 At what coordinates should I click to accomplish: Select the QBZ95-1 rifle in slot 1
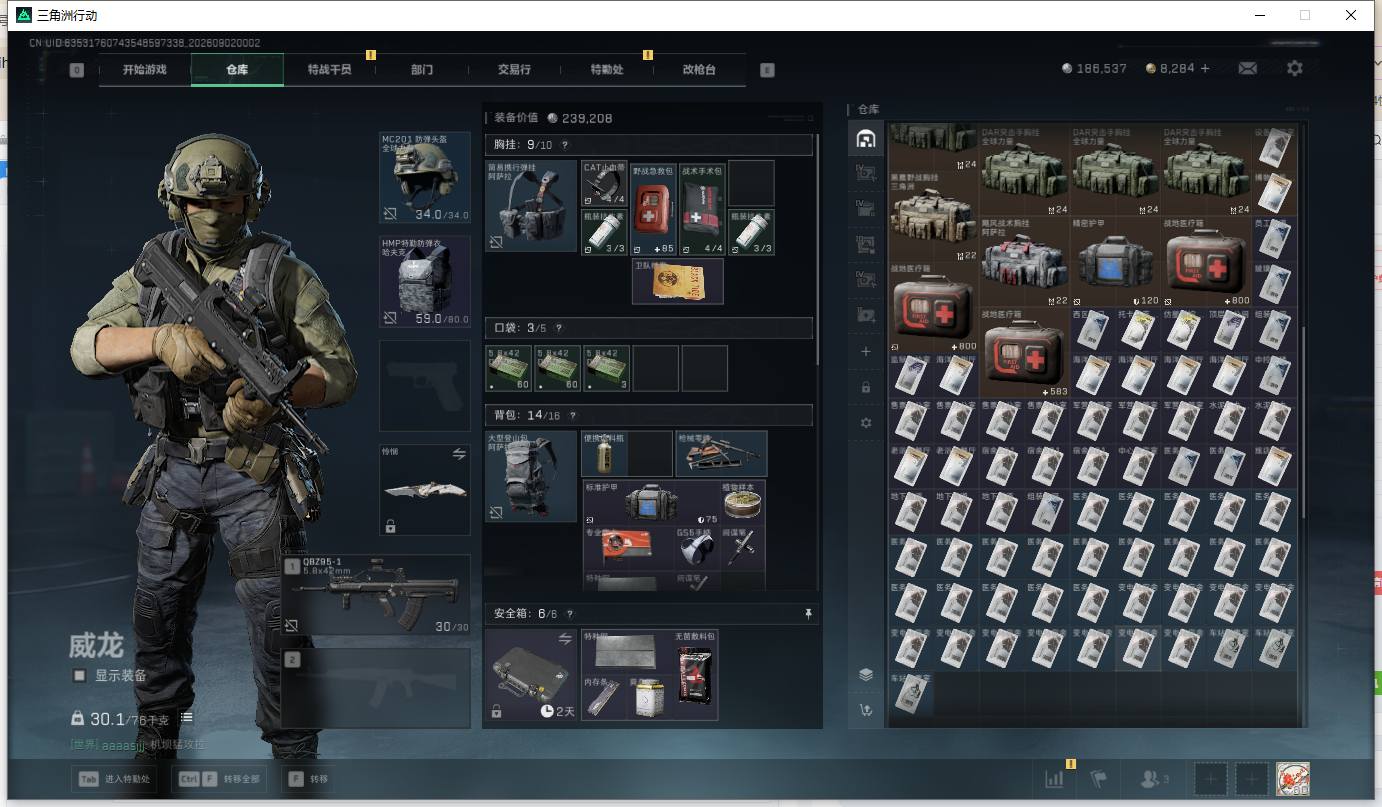pos(376,595)
